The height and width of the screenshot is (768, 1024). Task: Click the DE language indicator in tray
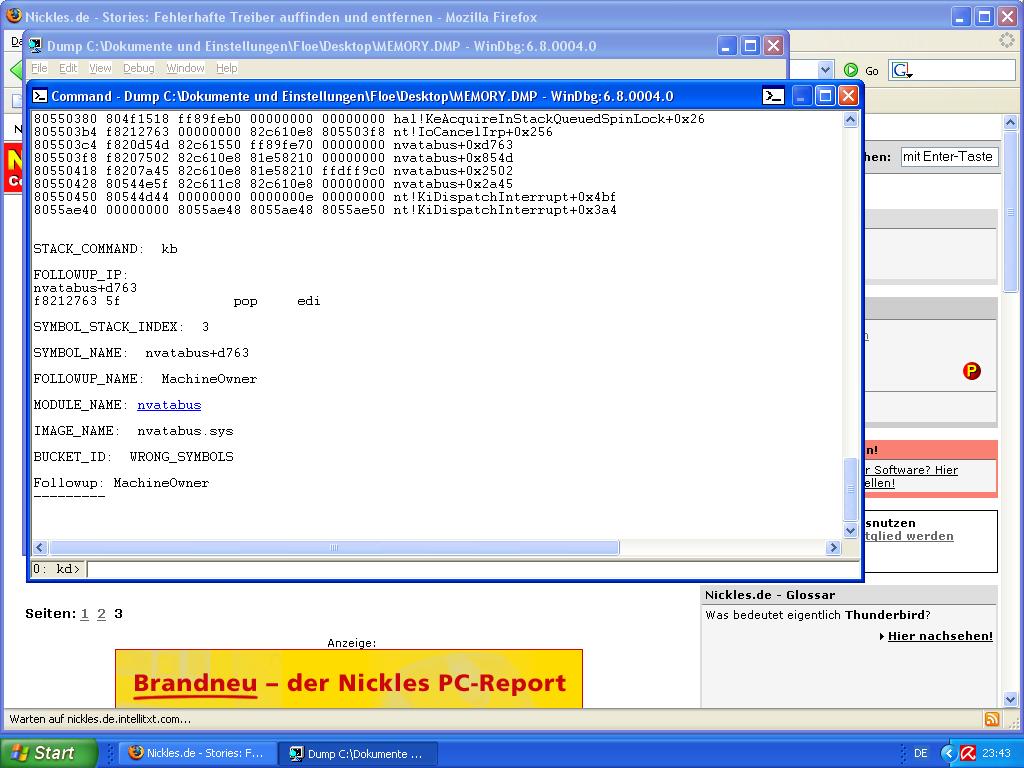coord(921,753)
